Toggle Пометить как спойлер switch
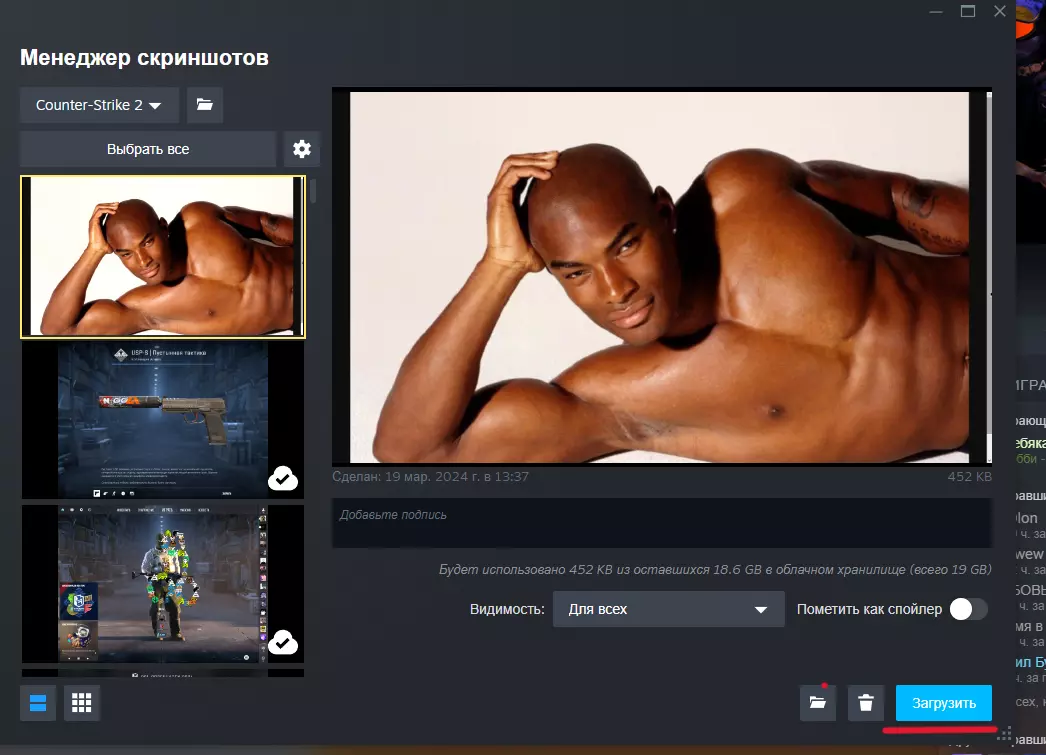The height and width of the screenshot is (755, 1046). click(x=968, y=609)
